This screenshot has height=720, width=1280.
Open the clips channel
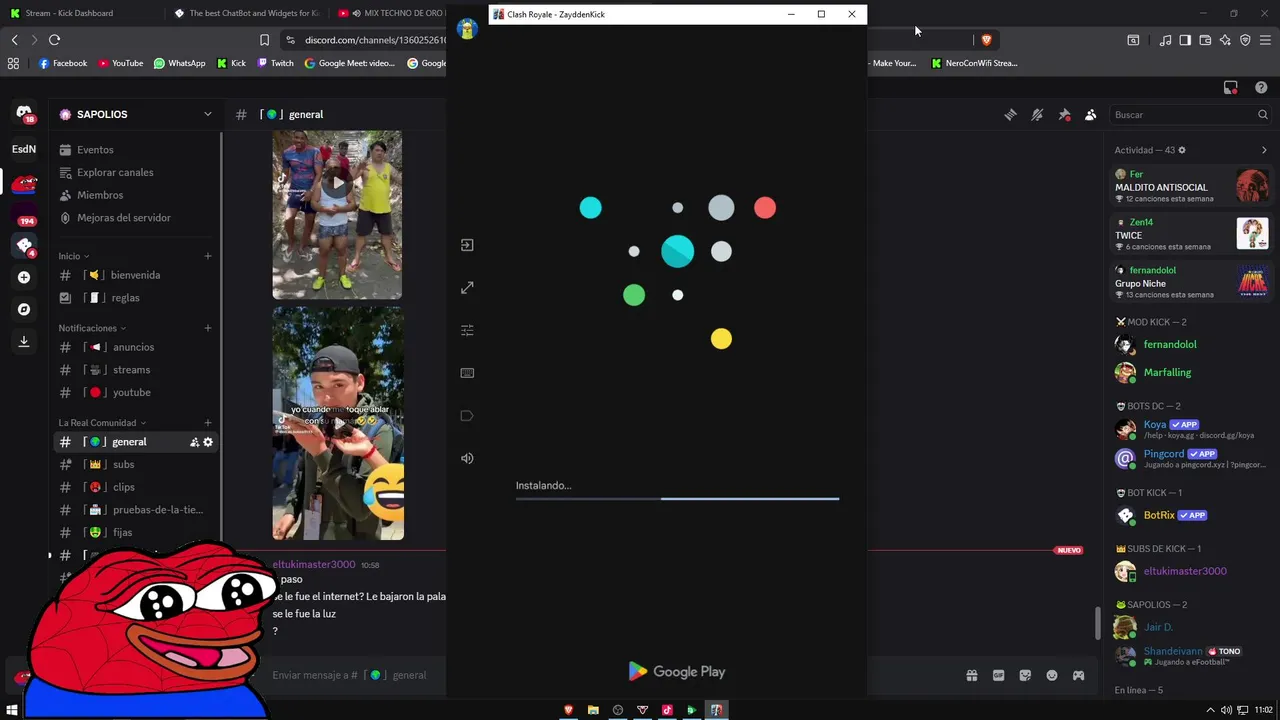point(137,487)
